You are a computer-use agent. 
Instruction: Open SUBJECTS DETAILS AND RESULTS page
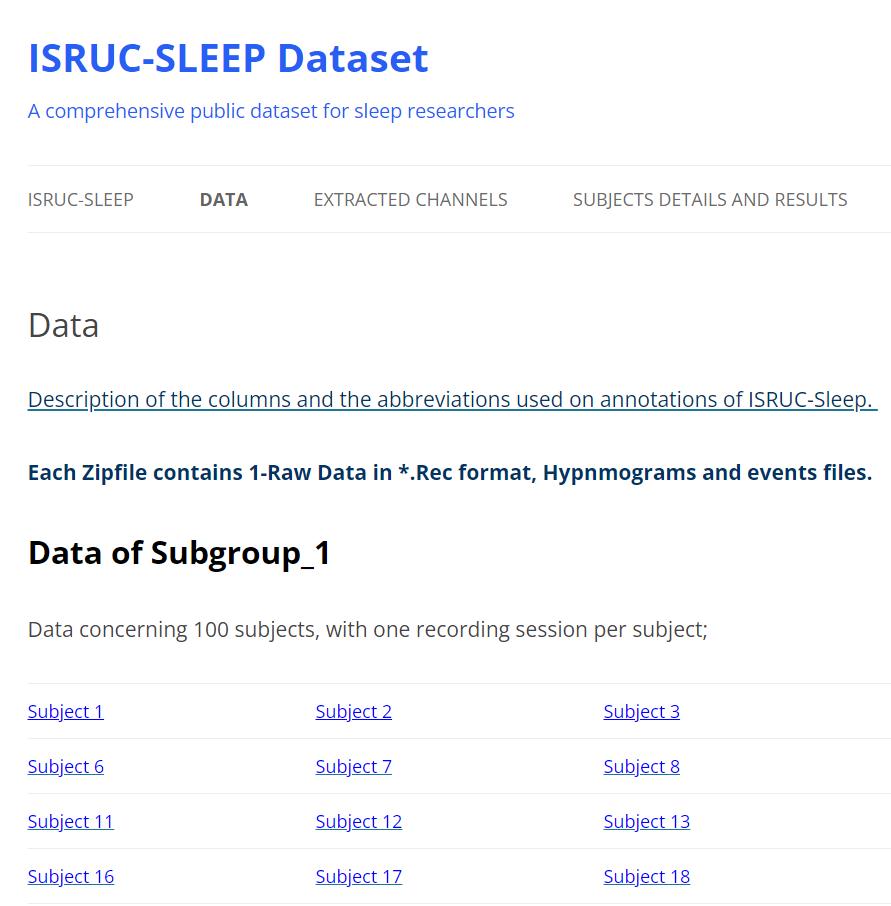(710, 199)
